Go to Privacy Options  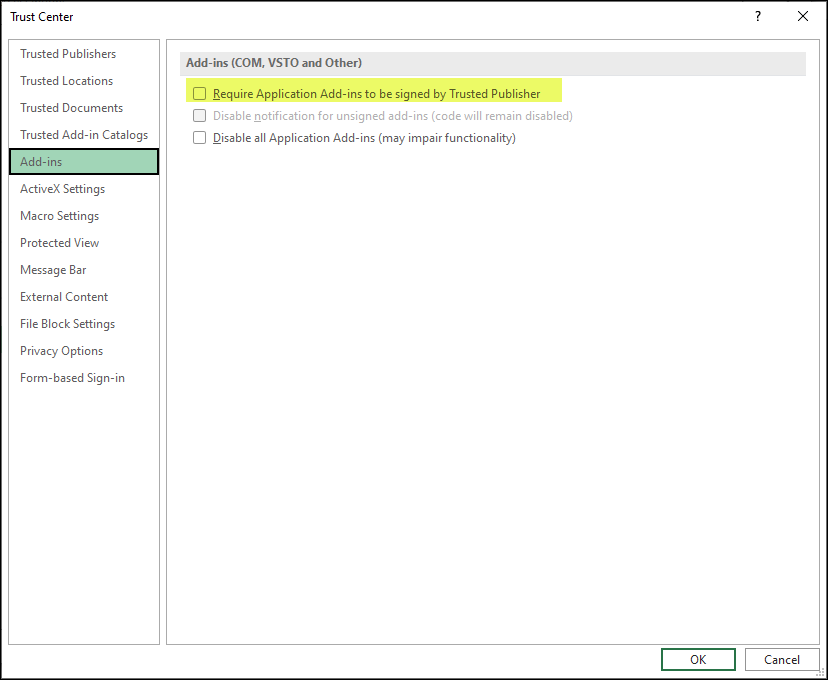pyautogui.click(x=84, y=351)
